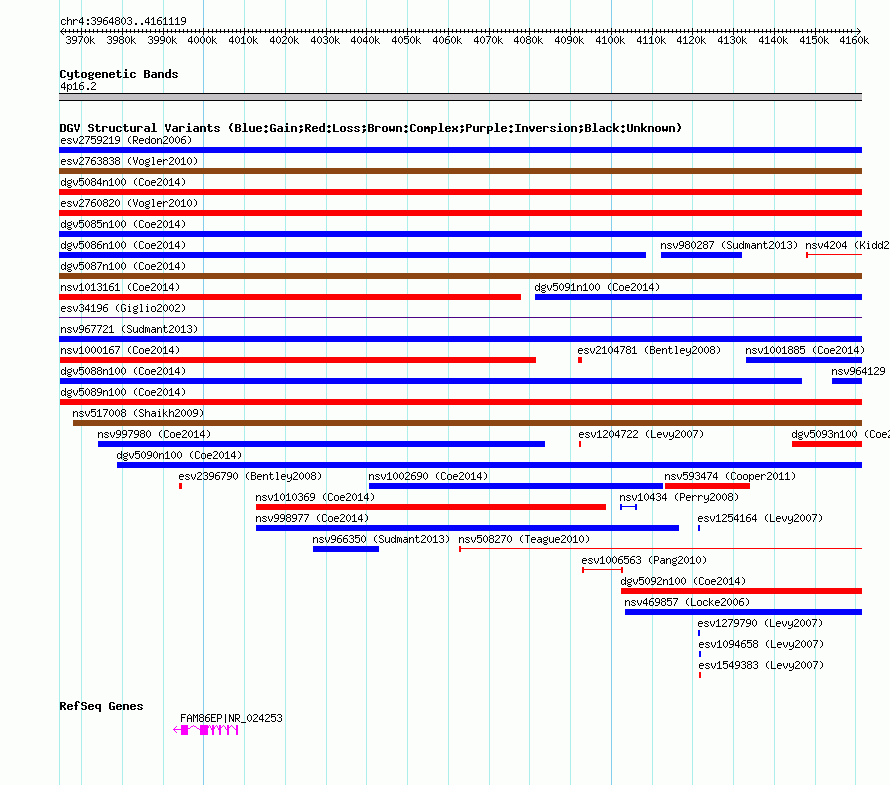This screenshot has height=785, width=890.
Task: Select dgv5086n100 (Coe2014) variant label
Action: coord(123,245)
